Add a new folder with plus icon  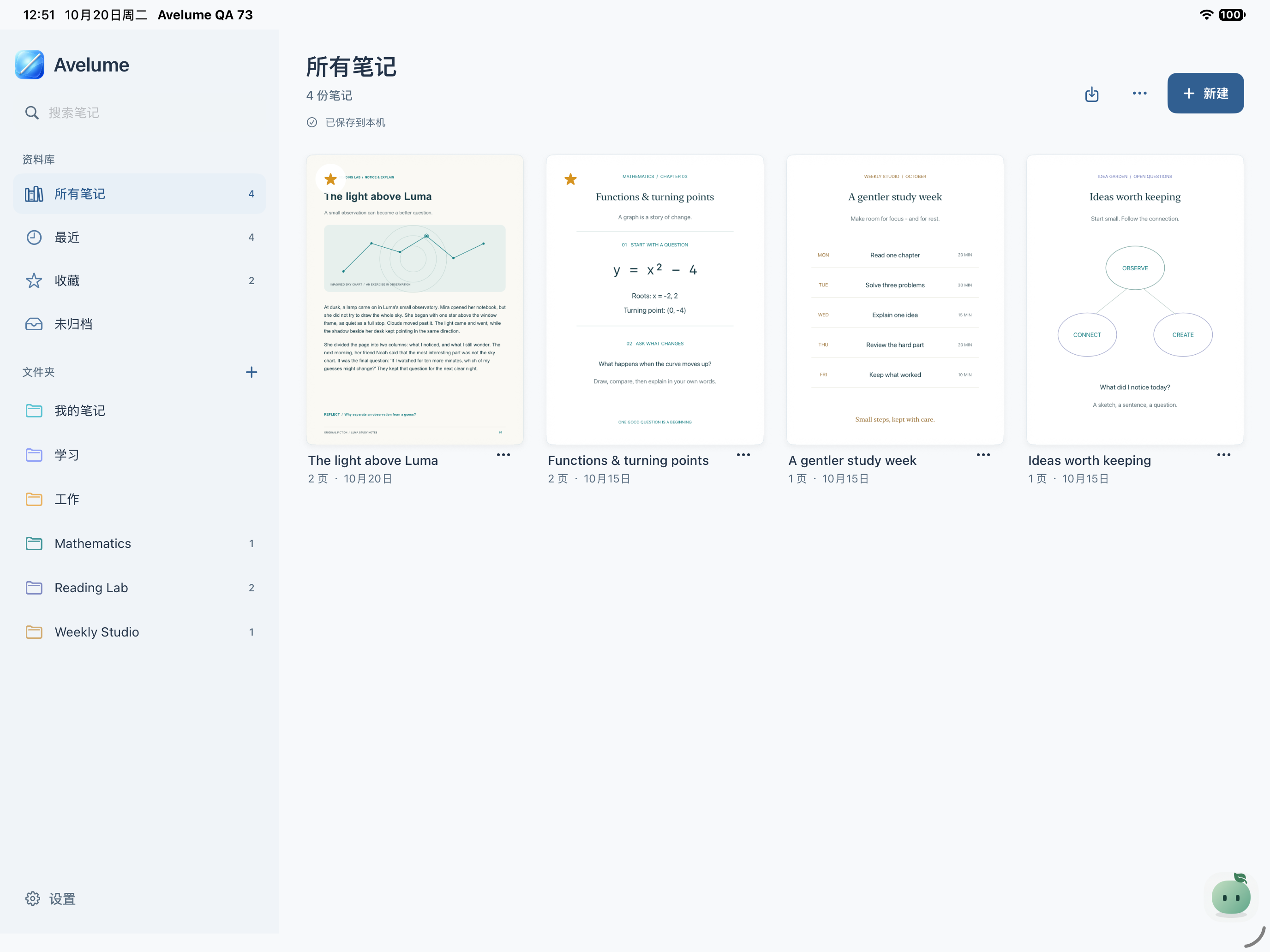pos(252,372)
